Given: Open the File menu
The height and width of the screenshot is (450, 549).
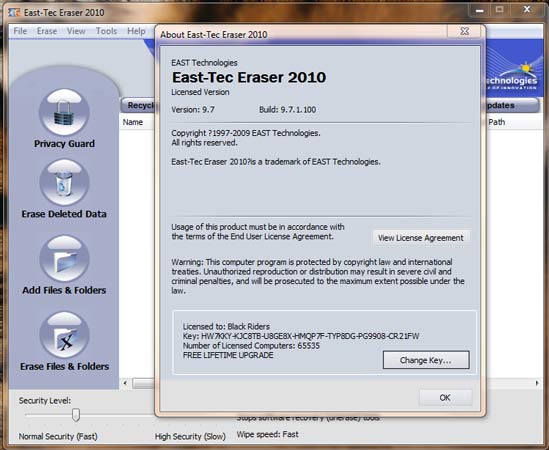Looking at the screenshot, I should [x=20, y=31].
